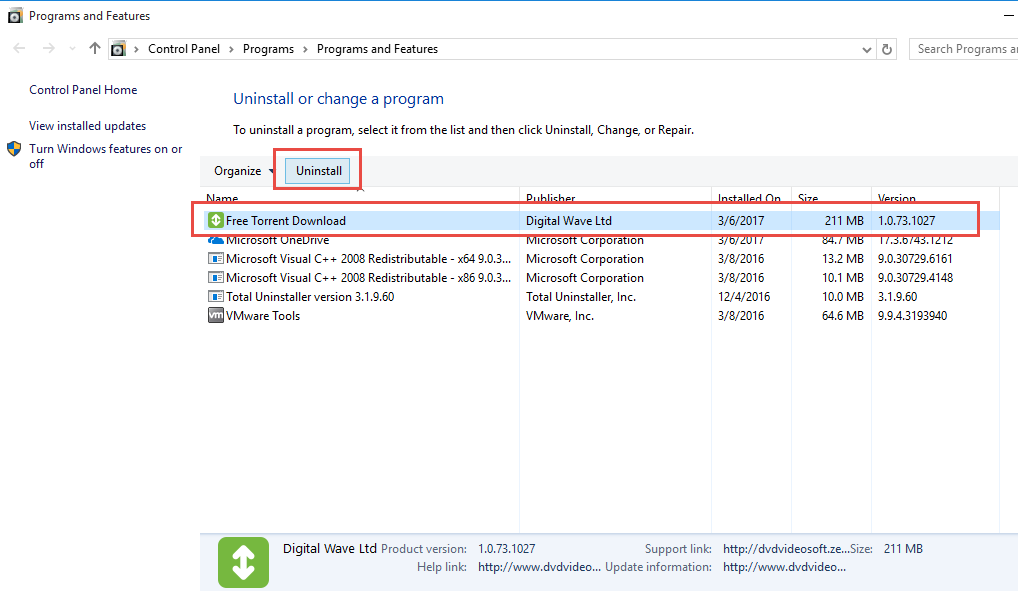Click the shield icon beside Turn Windows features
Screen dimensions: 1018x591
pos(14,149)
